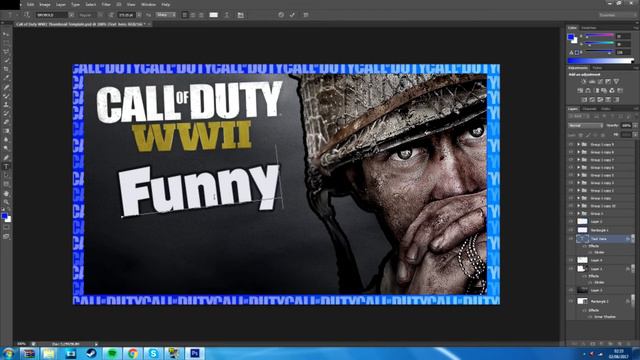Viewport: 640px width, 360px height.
Task: Toggle the Character and Paragraph panels
Action: 241,15
